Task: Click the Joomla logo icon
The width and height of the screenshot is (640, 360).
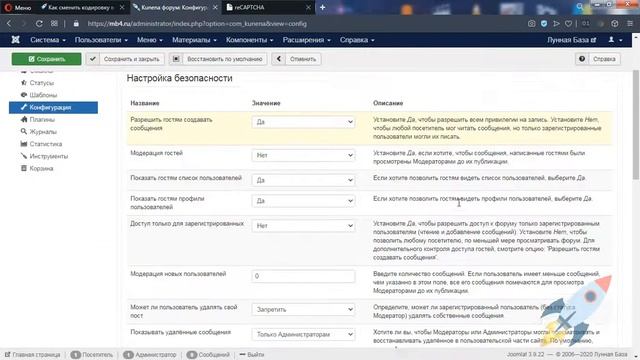Action: [16, 40]
